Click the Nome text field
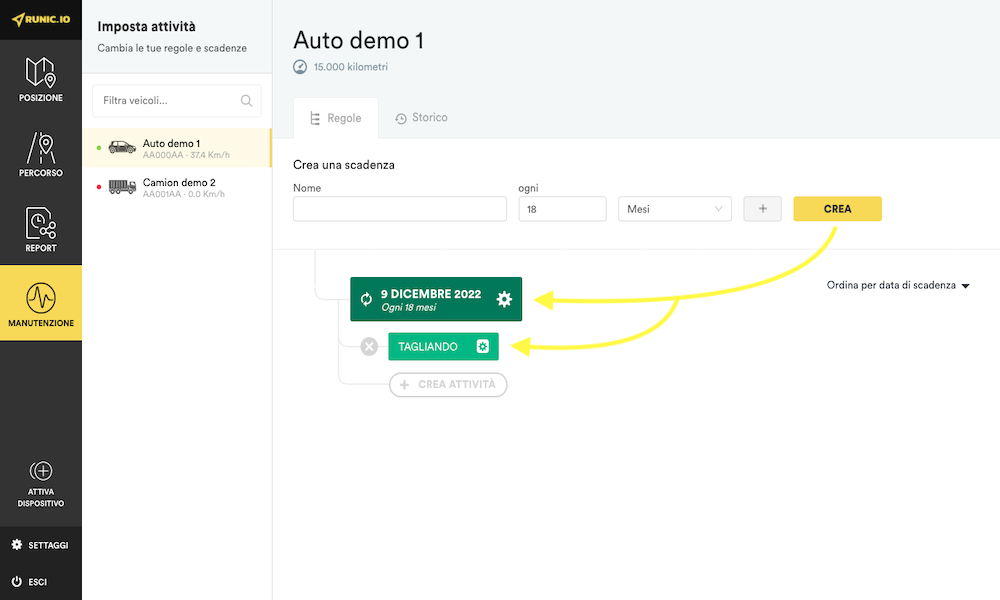1000x600 pixels. (400, 209)
